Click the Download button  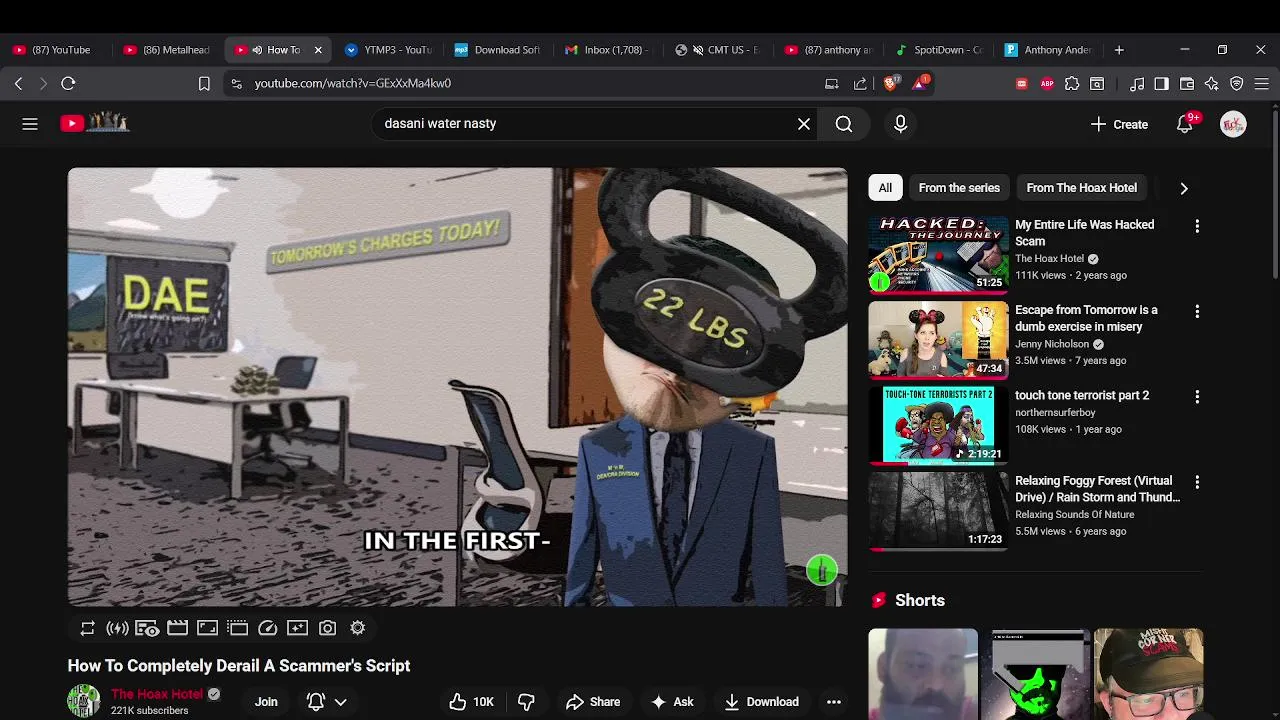click(x=761, y=702)
